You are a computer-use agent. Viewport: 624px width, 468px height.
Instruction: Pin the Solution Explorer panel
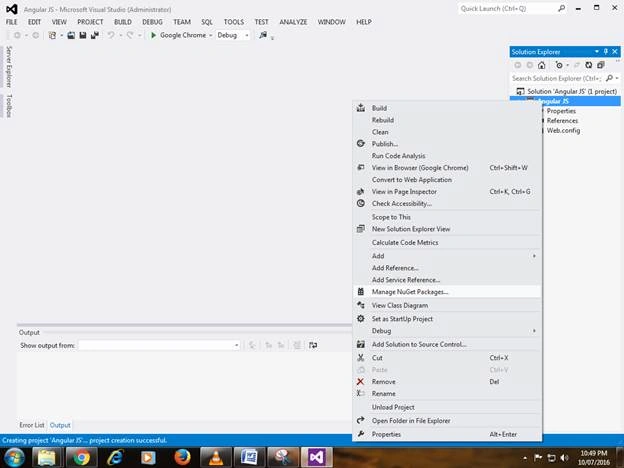[606, 52]
